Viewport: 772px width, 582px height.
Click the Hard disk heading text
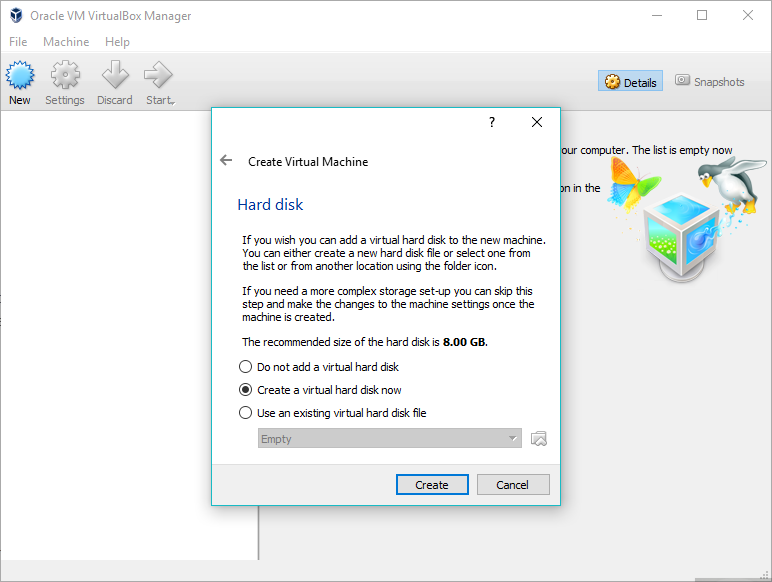pyautogui.click(x=270, y=204)
